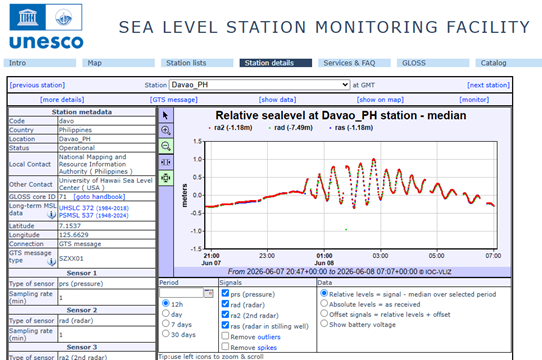Click the ra2 red legend entry
Screen dimensions: 542x360
tap(231, 128)
